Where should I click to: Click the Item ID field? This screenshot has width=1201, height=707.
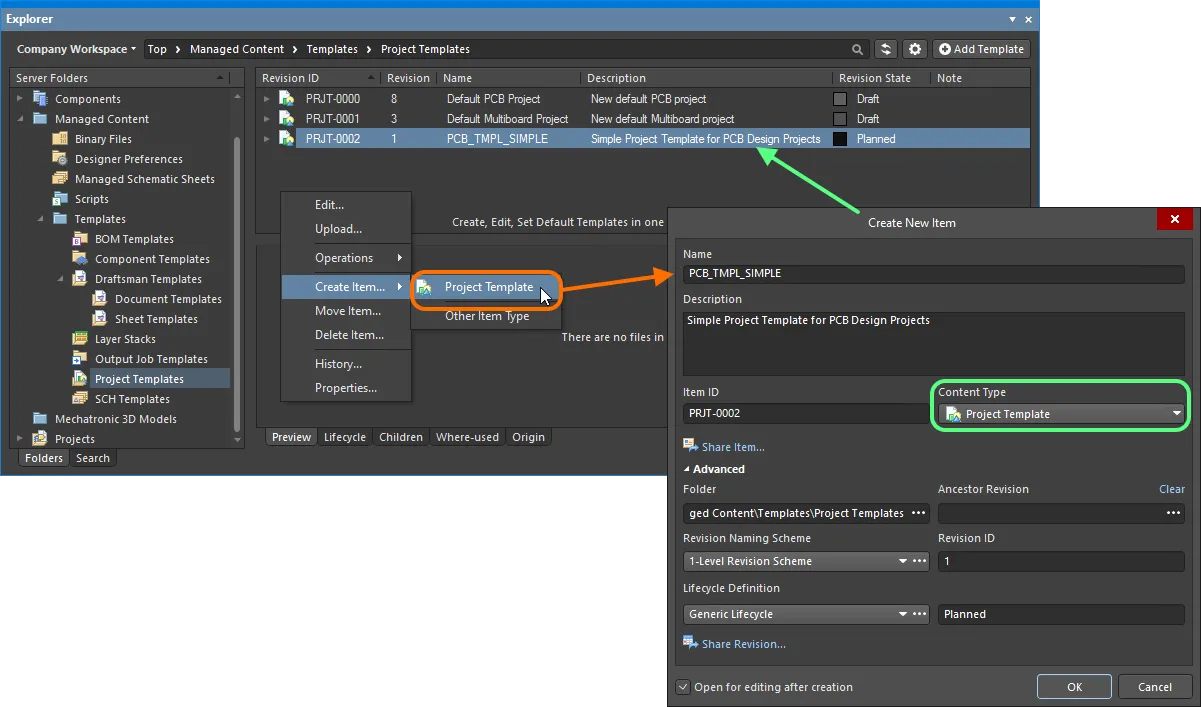806,413
